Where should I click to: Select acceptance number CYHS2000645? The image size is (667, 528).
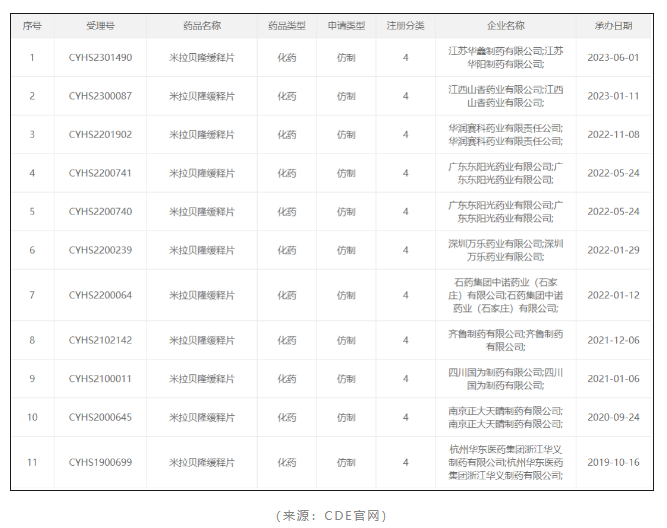[100, 417]
